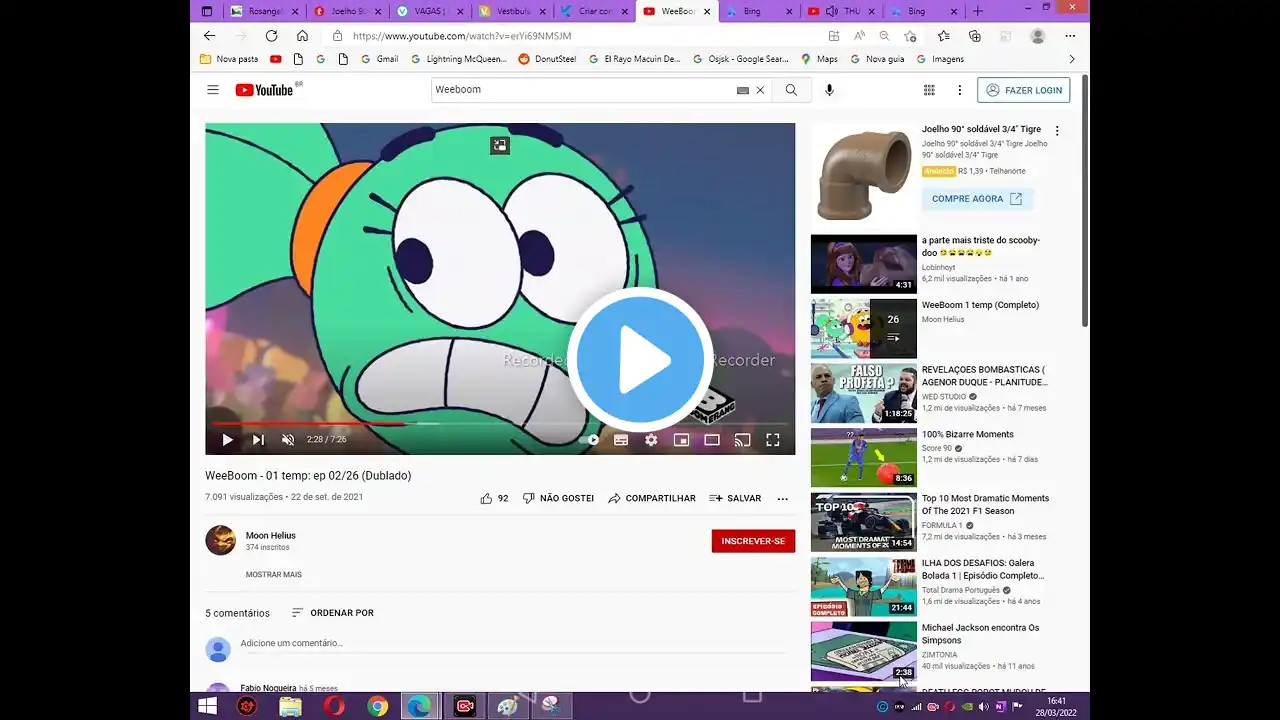
Task: Unmute the video with the speaker icon
Action: (288, 440)
